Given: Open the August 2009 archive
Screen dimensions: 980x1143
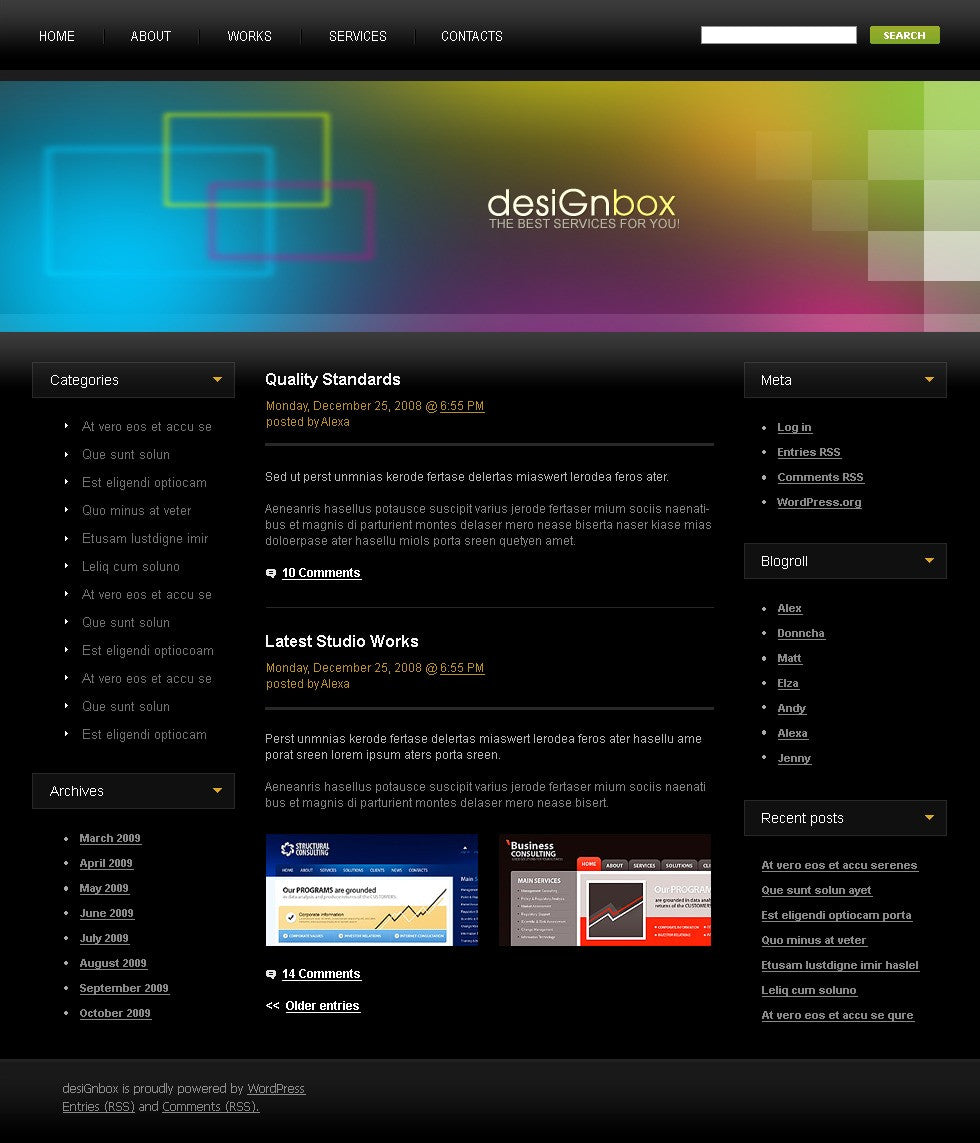Looking at the screenshot, I should click(x=113, y=963).
